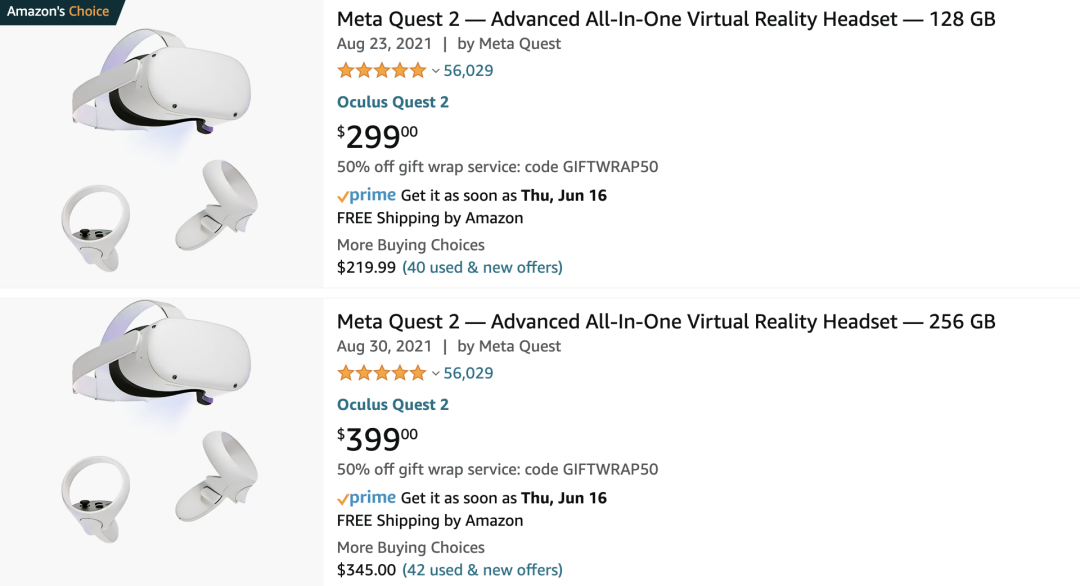Click the star rating on the 256 GB listing
The width and height of the screenshot is (1080, 586).
[381, 373]
